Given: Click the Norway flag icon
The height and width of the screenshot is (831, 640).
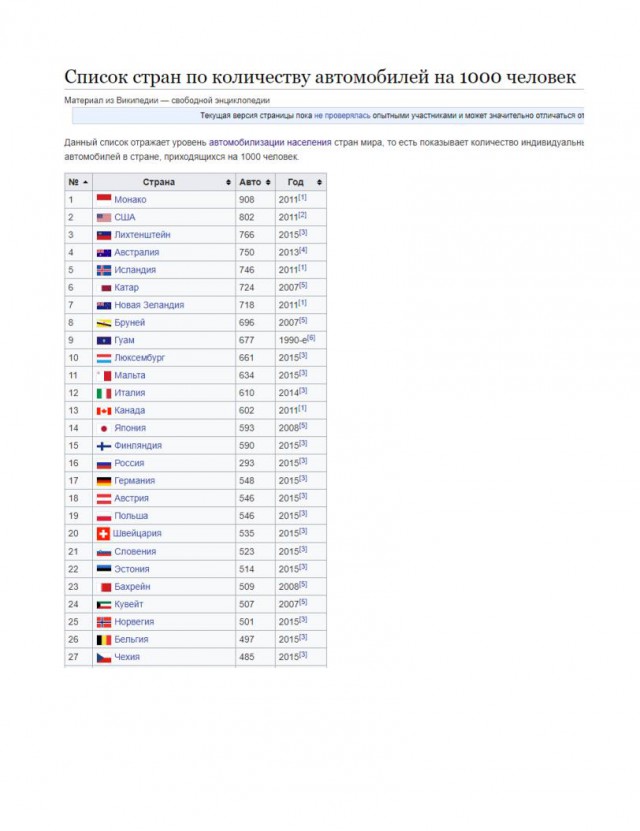Looking at the screenshot, I should [104, 622].
